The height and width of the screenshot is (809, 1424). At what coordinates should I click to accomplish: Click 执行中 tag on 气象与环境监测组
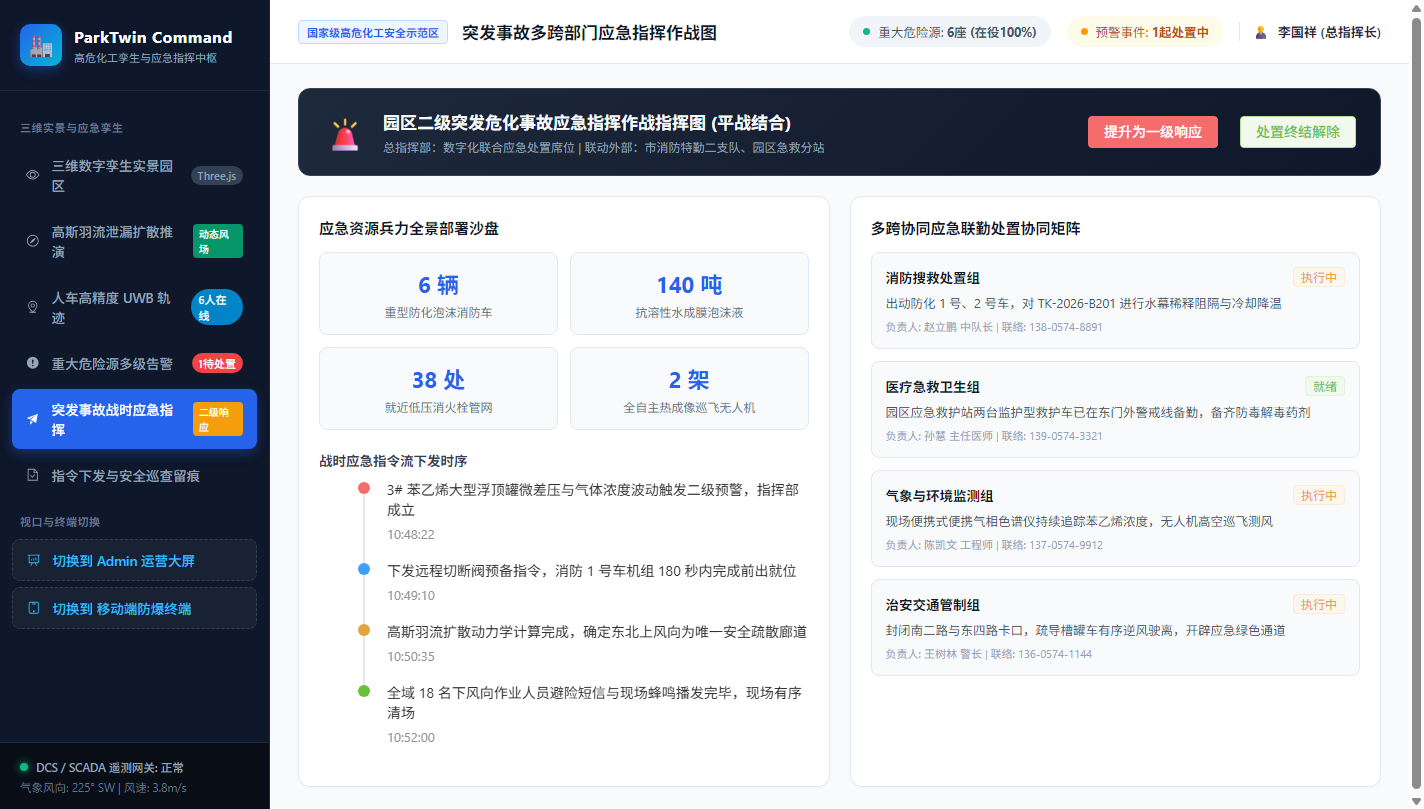(1318, 495)
